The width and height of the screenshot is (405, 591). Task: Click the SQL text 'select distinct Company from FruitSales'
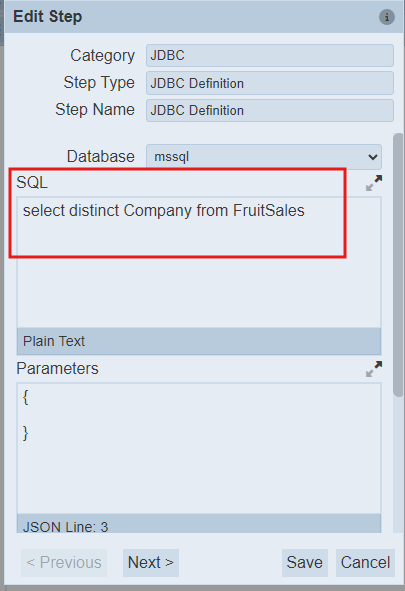[164, 211]
